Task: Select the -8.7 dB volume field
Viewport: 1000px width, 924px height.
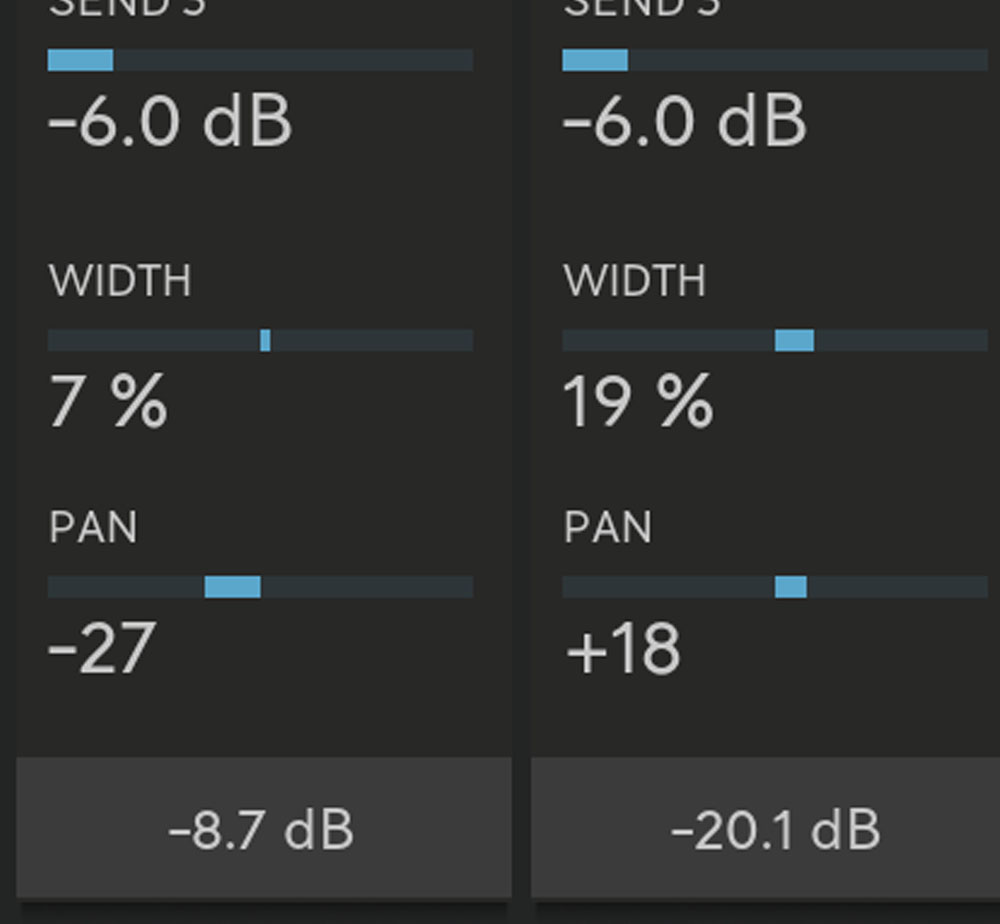Action: (263, 829)
